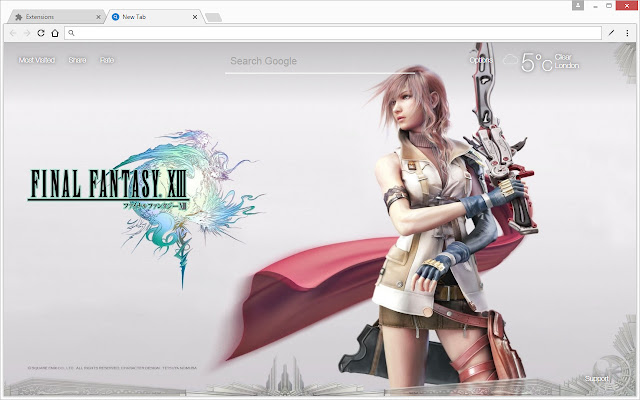Click the magnifier icon in address bar
The image size is (640, 400).
point(71,33)
